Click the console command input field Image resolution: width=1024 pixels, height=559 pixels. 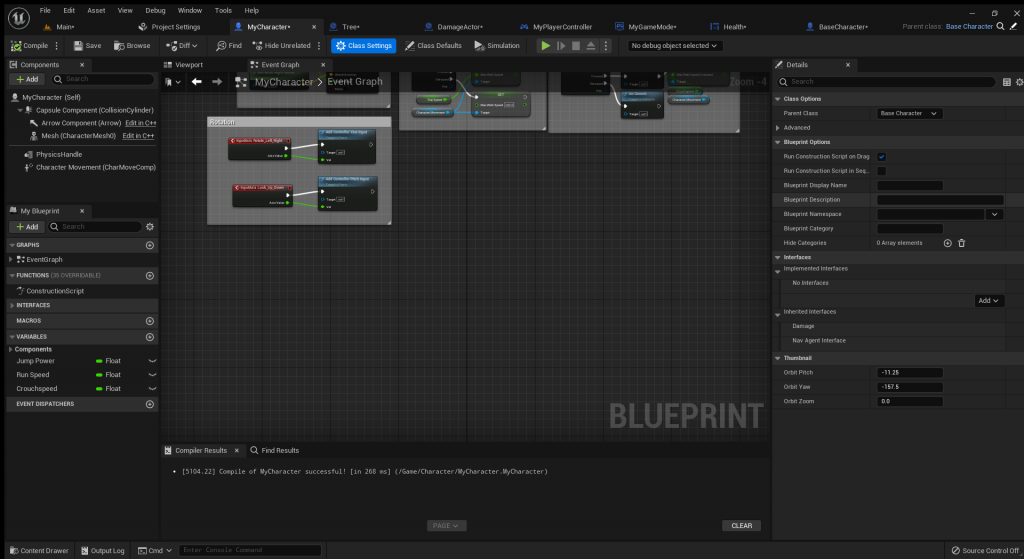click(249, 551)
